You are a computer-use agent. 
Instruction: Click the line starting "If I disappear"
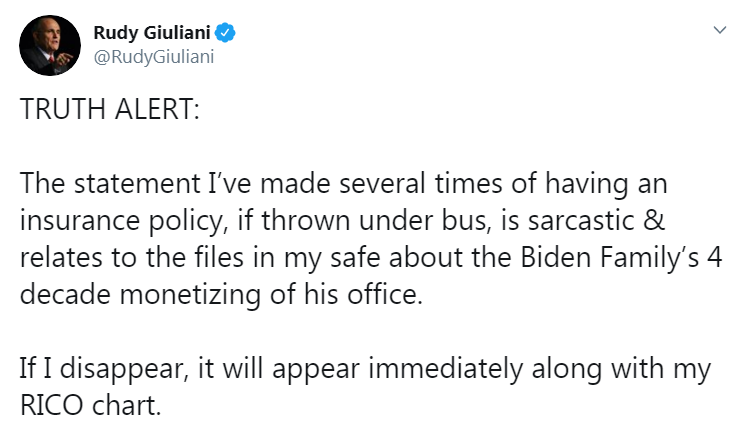coord(364,369)
